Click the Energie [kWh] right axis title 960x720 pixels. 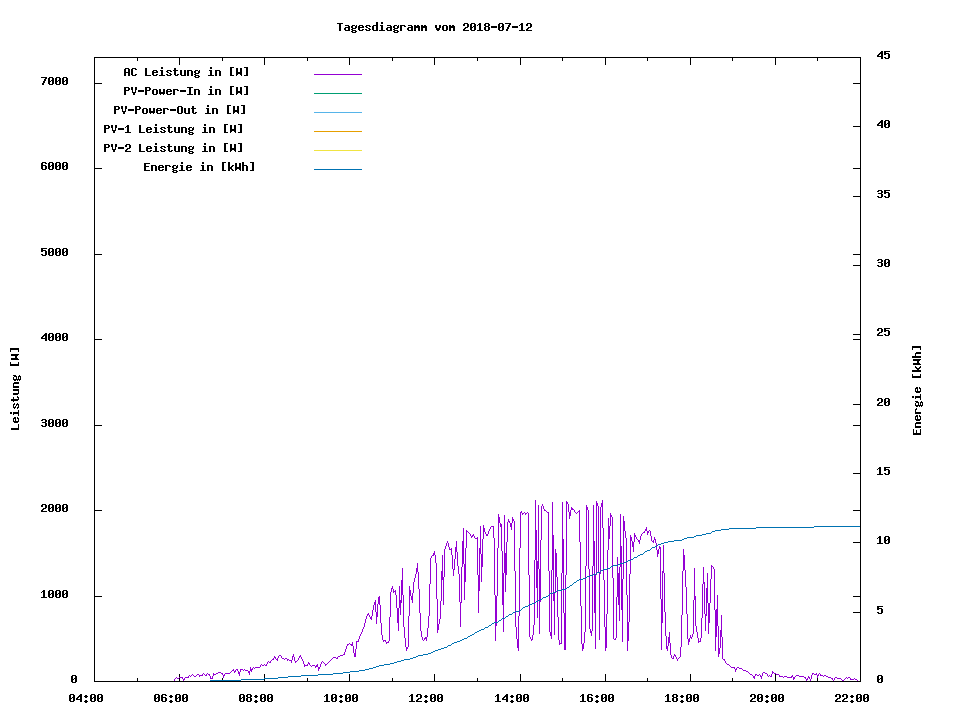click(917, 390)
